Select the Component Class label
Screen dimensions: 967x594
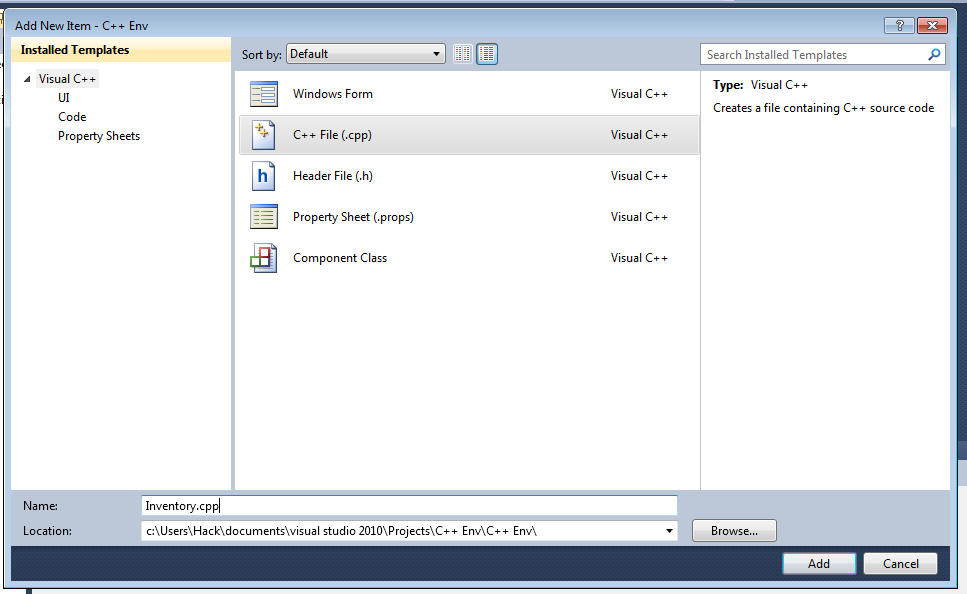pos(340,258)
